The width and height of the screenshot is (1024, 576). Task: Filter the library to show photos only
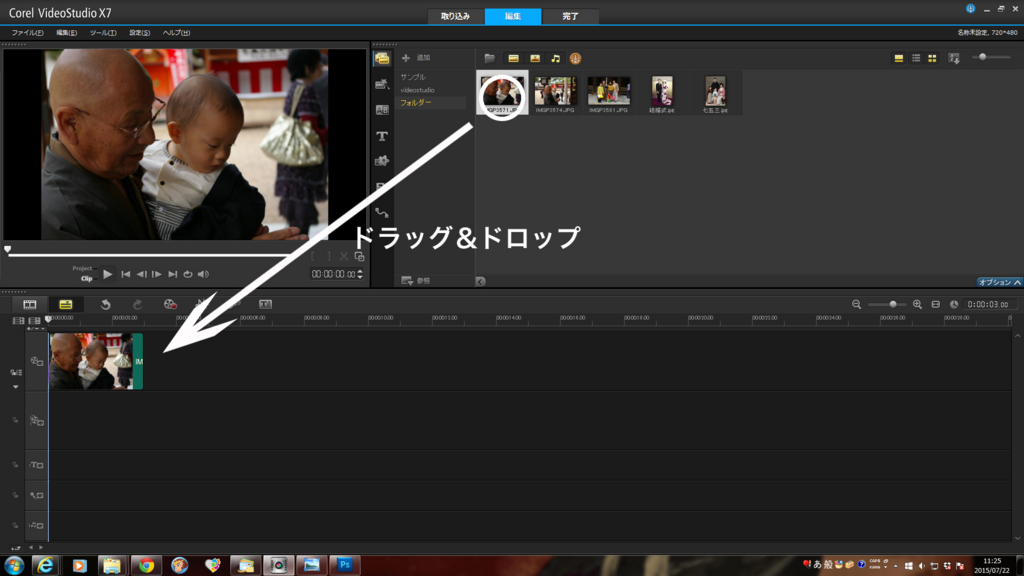[x=535, y=58]
